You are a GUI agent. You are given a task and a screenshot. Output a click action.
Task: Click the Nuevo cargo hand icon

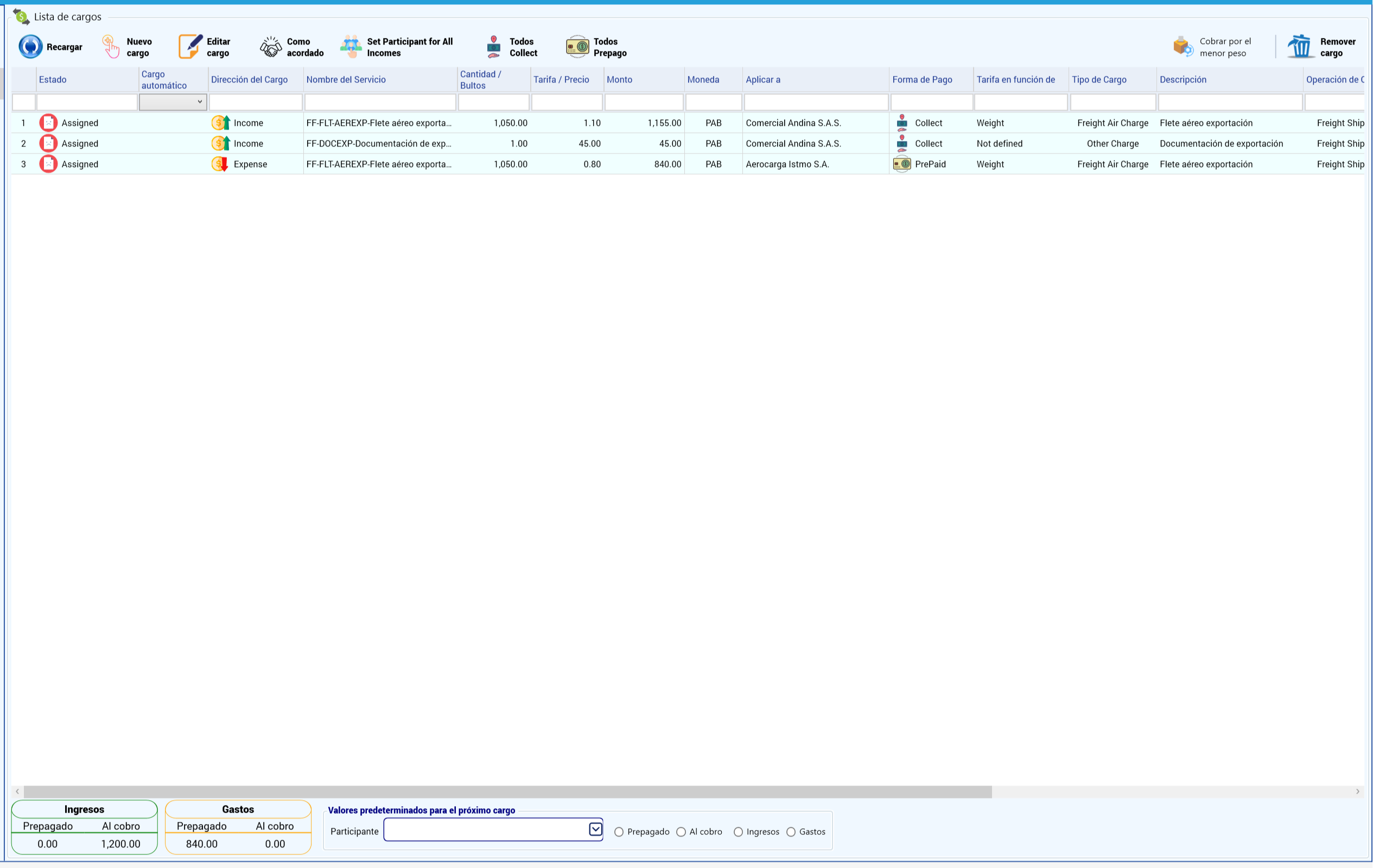point(111,47)
